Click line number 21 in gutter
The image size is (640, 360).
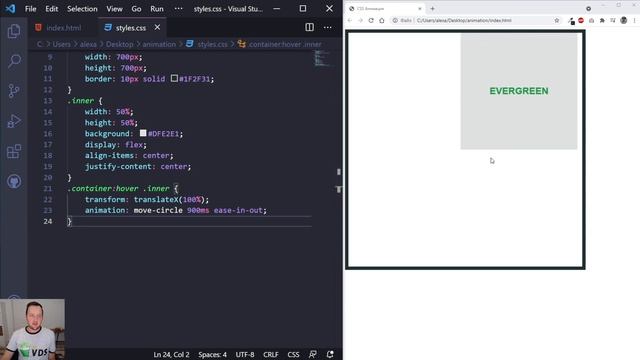pos(48,188)
